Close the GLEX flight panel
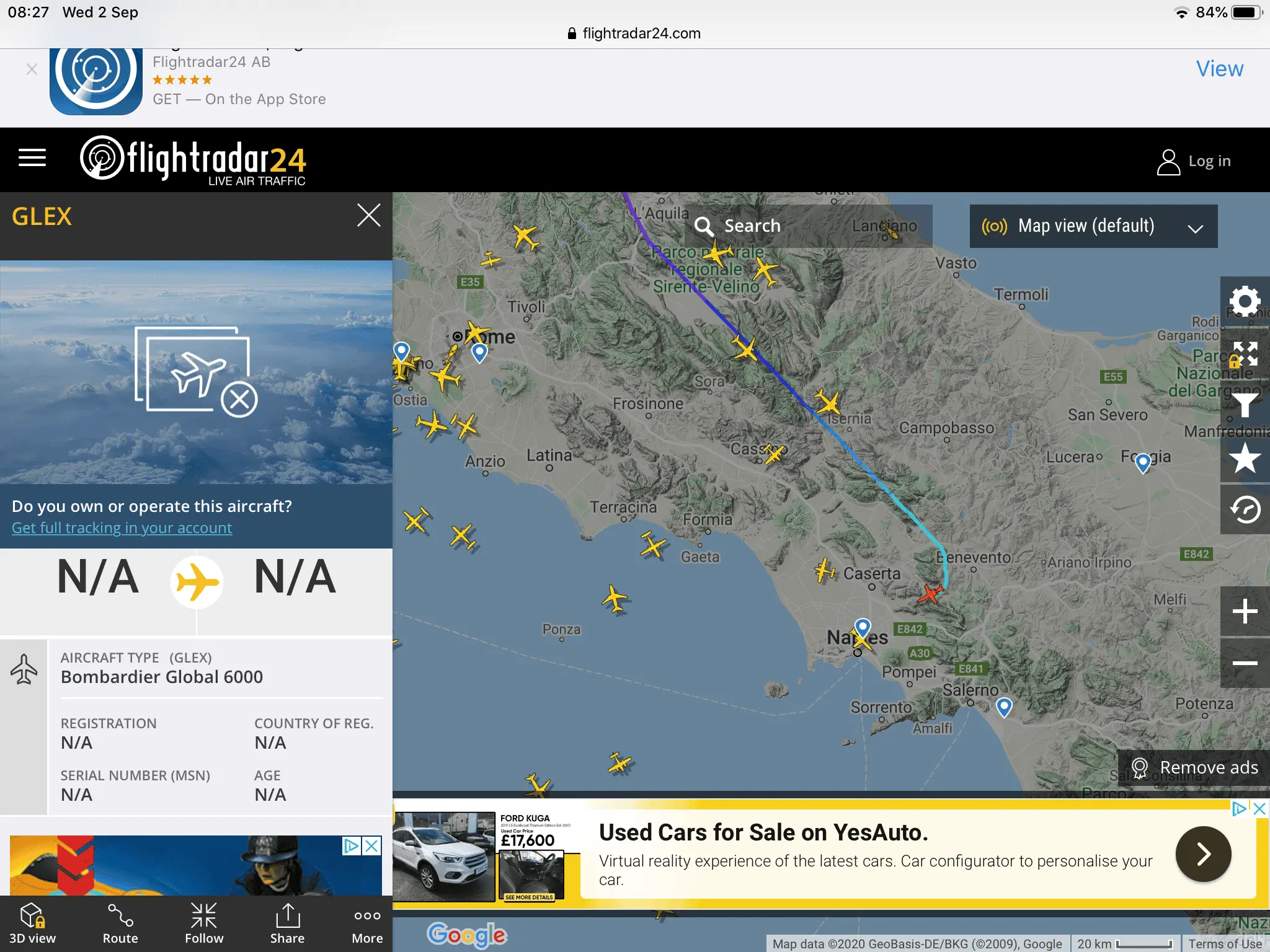The width and height of the screenshot is (1270, 952). 368,216
